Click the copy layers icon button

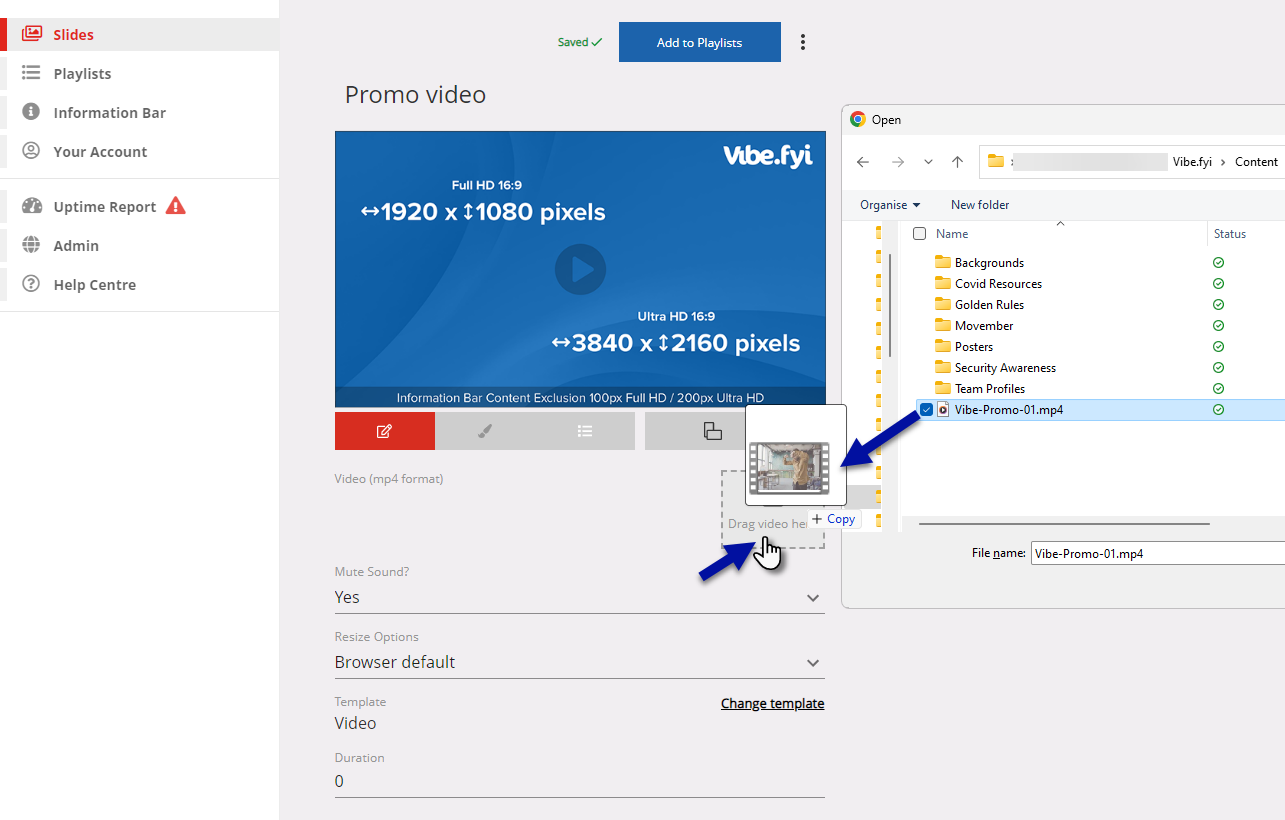[712, 431]
